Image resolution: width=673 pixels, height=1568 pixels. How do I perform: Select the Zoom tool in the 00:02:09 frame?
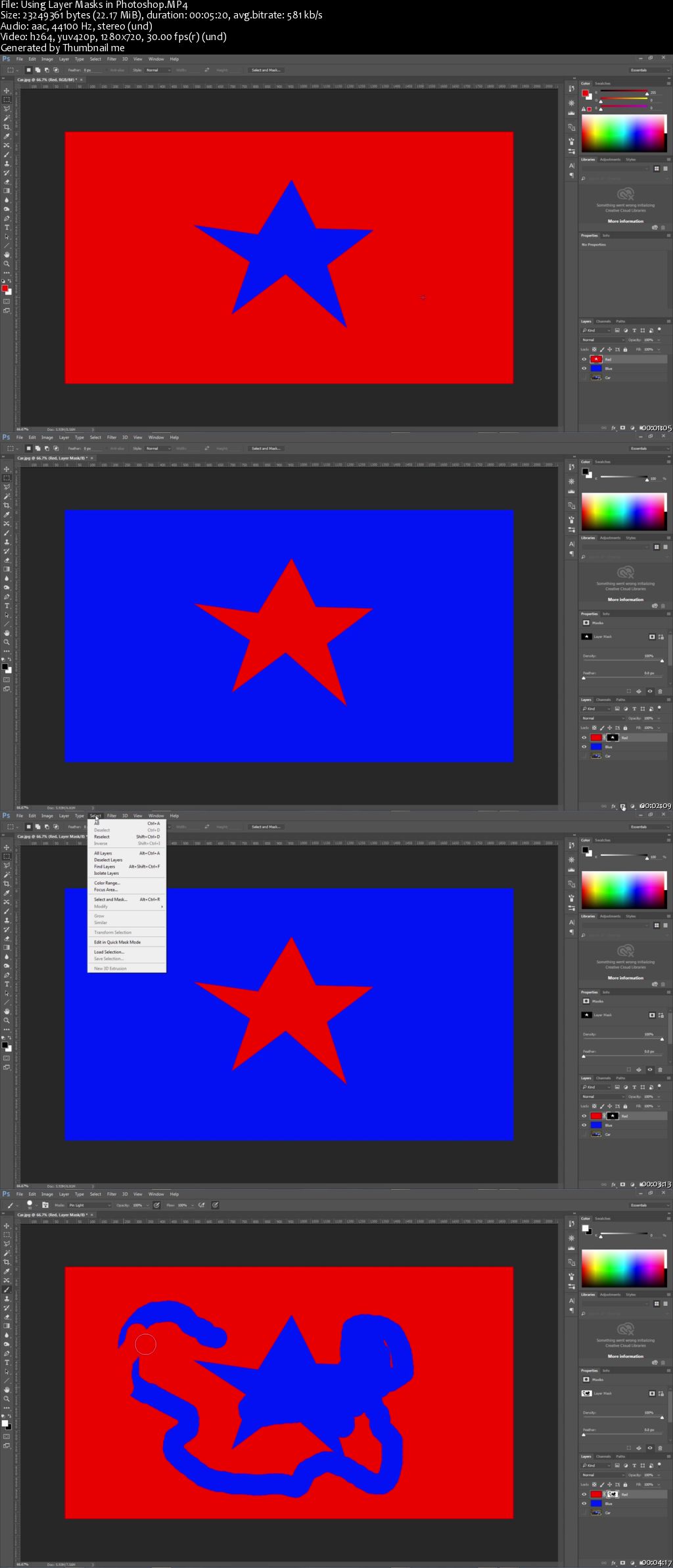tap(7, 642)
